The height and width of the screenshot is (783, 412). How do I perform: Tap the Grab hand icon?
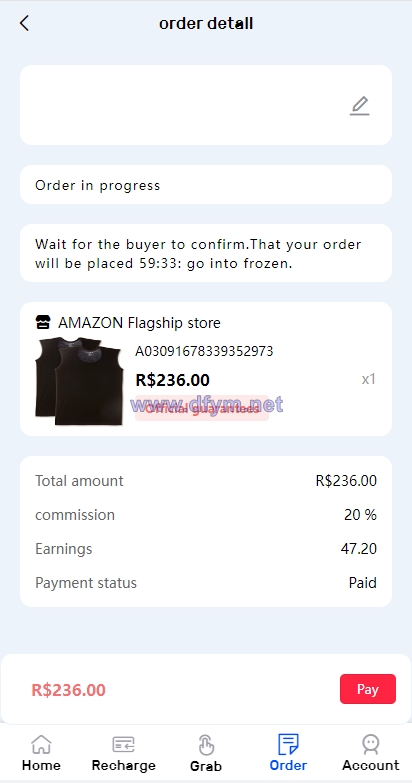[x=206, y=745]
